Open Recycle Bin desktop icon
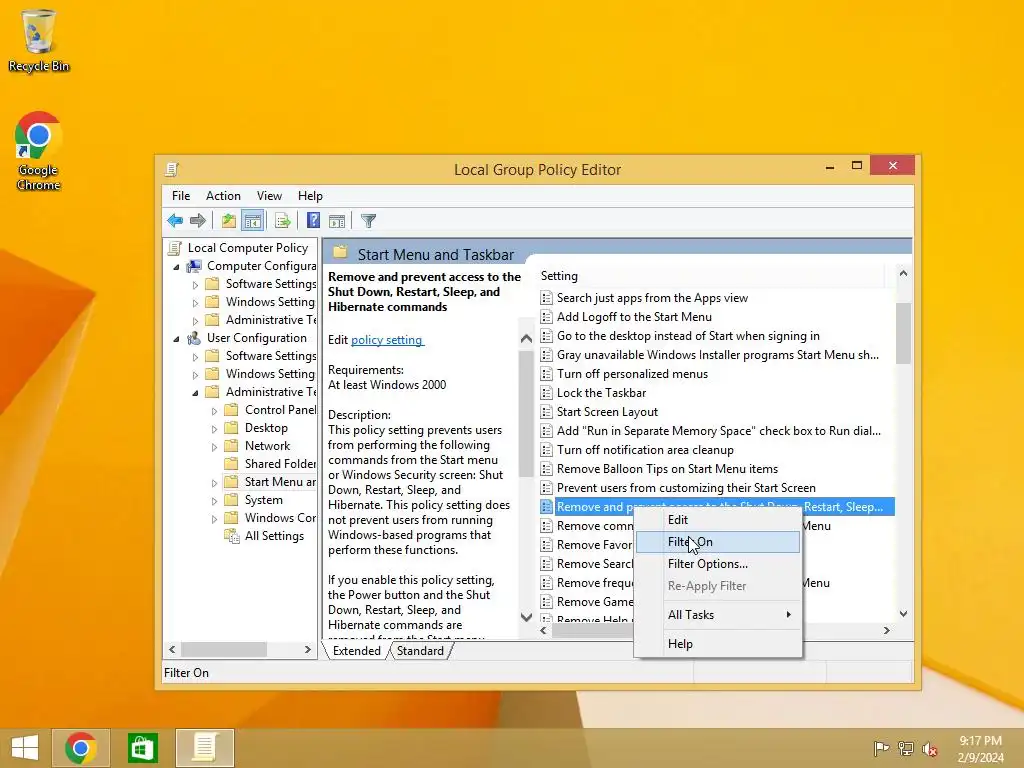Screen dimensions: 1024x768 tap(39, 40)
